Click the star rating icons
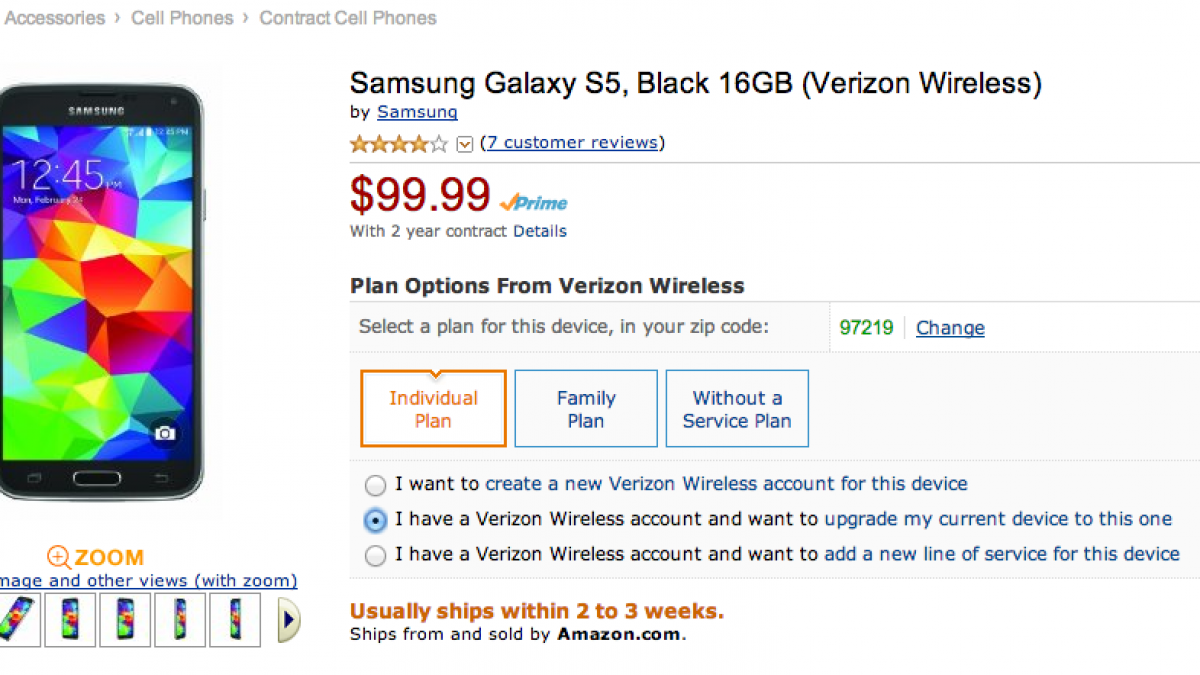Screen dimensions: 1200x675 [399, 144]
